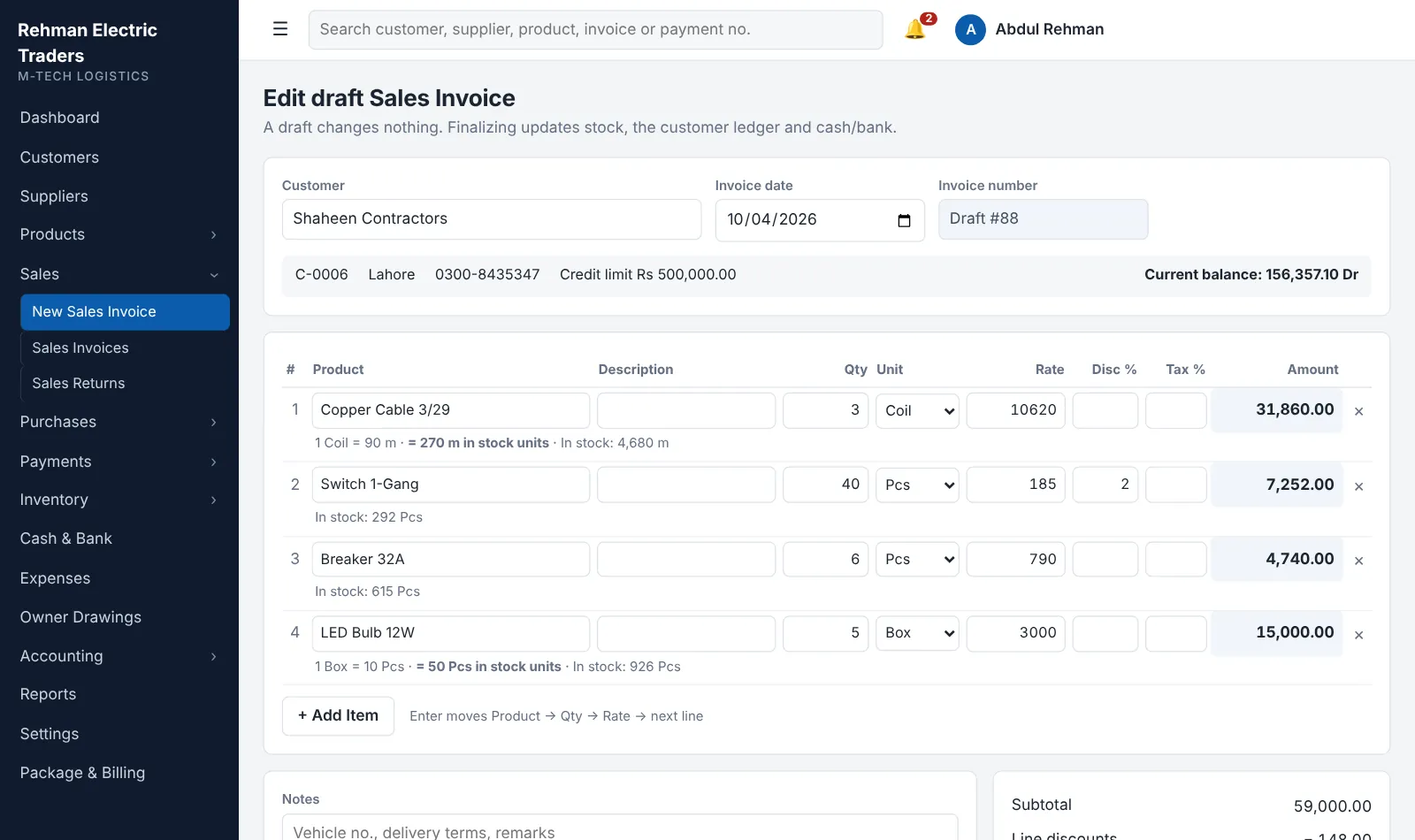
Task: Remove the Switch 1-Gang line
Action: click(1358, 486)
